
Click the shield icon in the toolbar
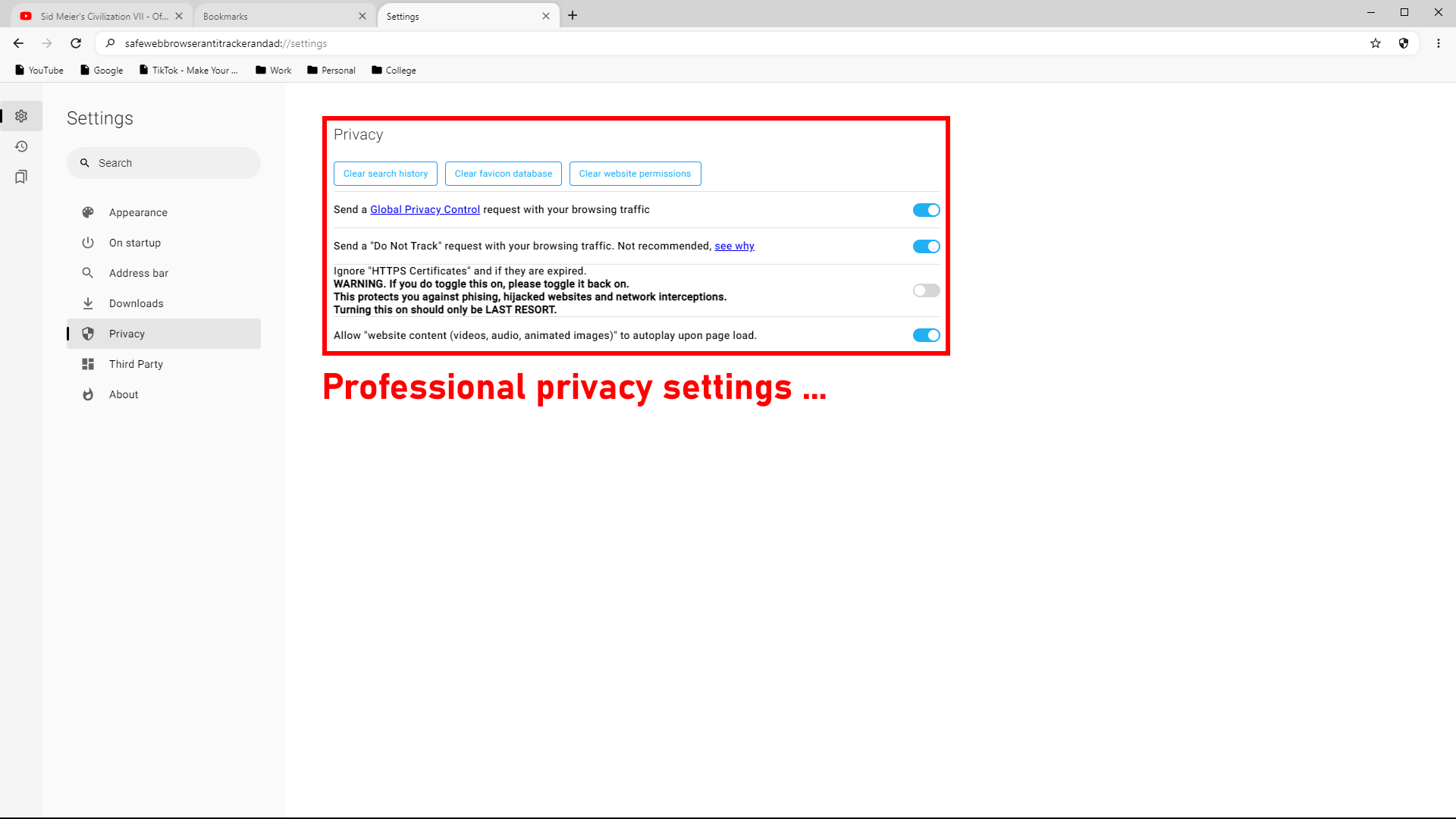click(x=1404, y=43)
